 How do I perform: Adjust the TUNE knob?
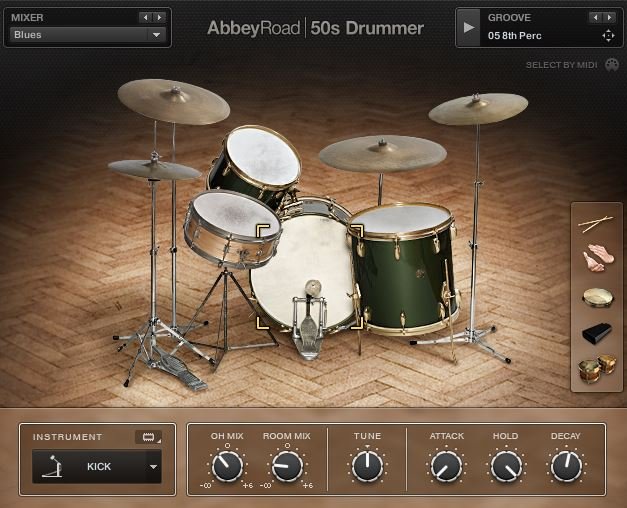pos(367,467)
